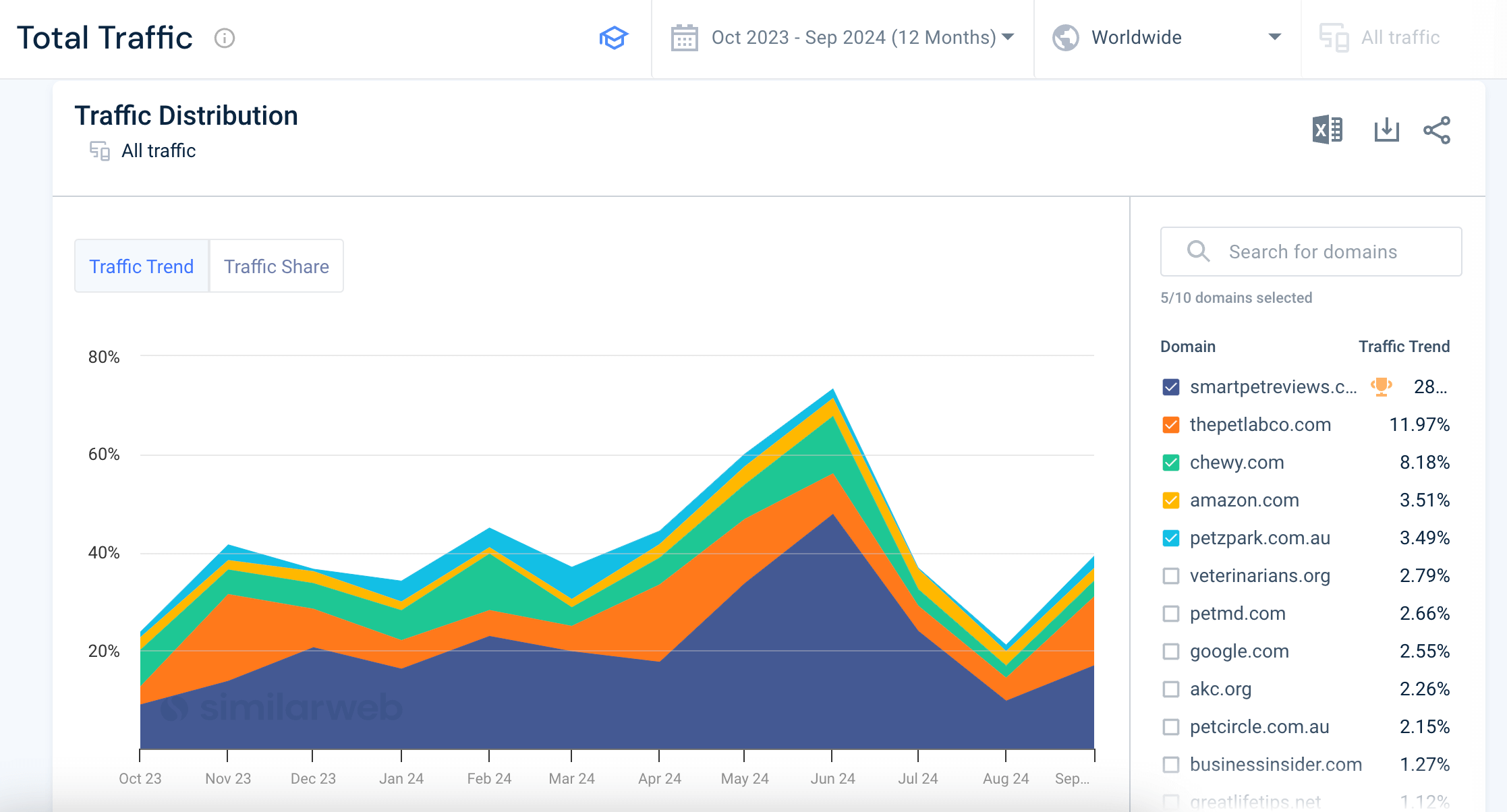The width and height of the screenshot is (1507, 812).
Task: Export data with the Excel icon
Action: (1327, 129)
